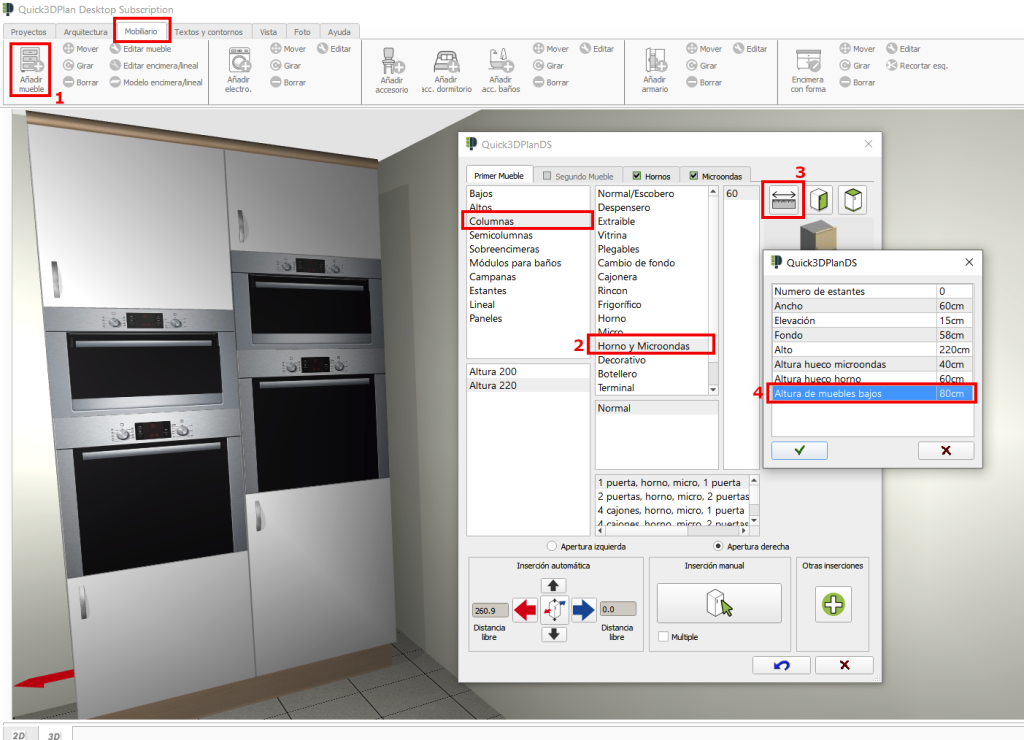Screen dimensions: 1024x740
Task: Switch to the Textos y contornos tab
Action: pyautogui.click(x=208, y=32)
